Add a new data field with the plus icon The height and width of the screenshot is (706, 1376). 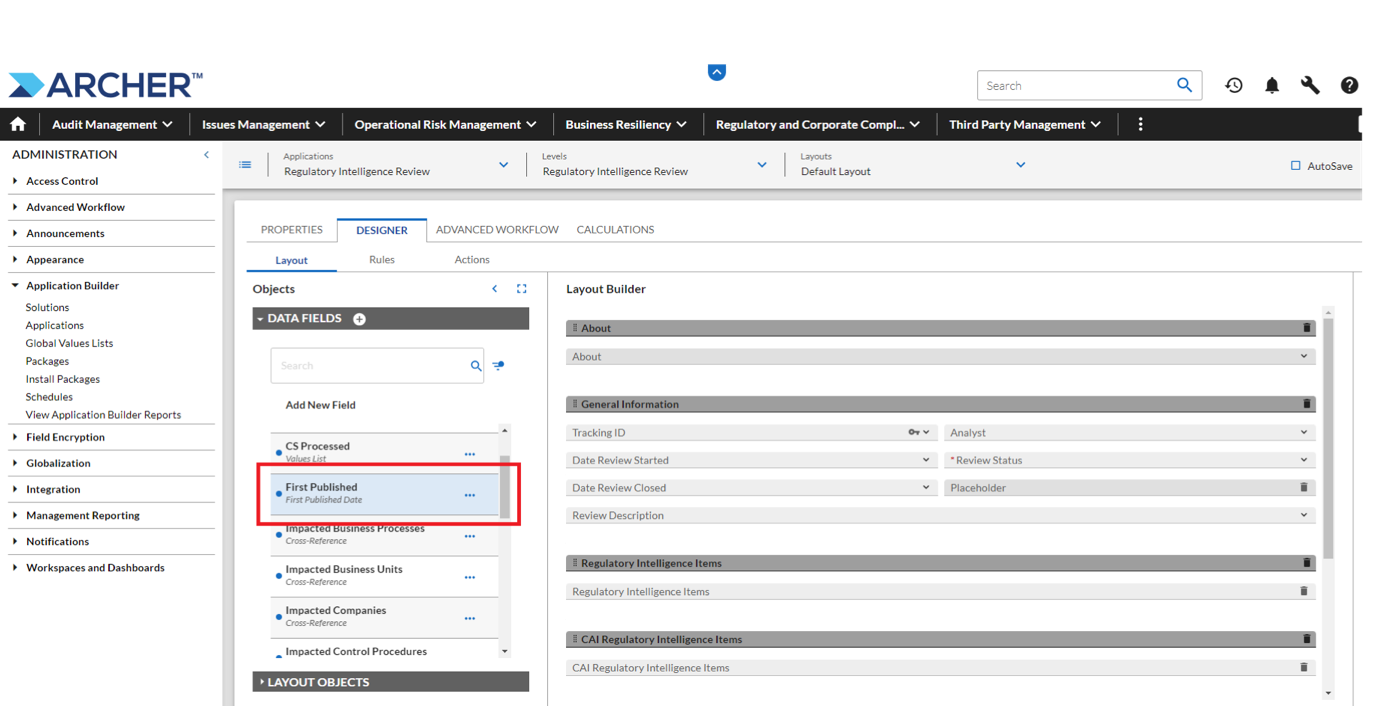359,319
